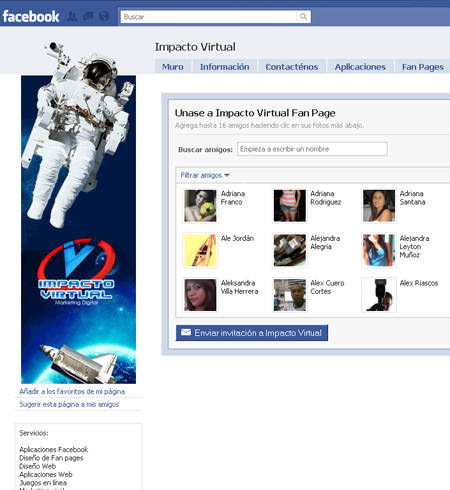Click the Diseño Web service text

[37, 466]
